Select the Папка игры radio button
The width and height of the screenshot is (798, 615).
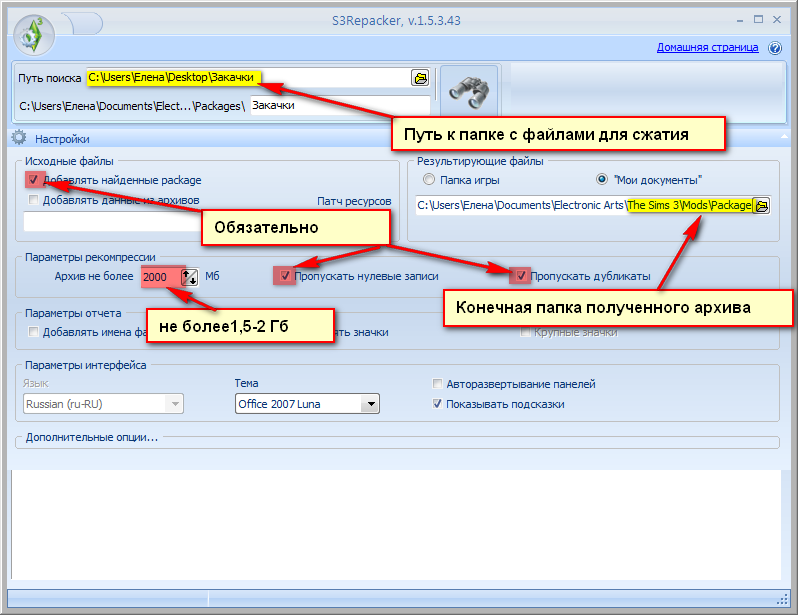pos(429,180)
